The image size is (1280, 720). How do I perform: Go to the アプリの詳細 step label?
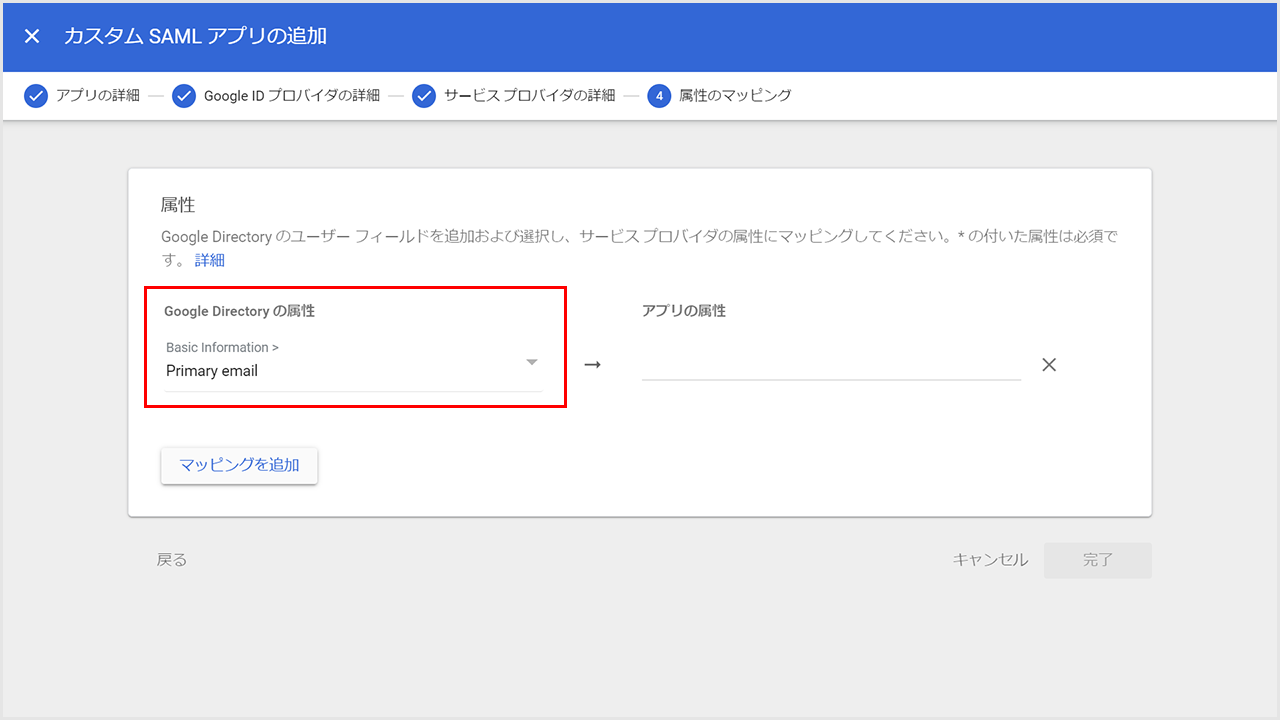[98, 96]
